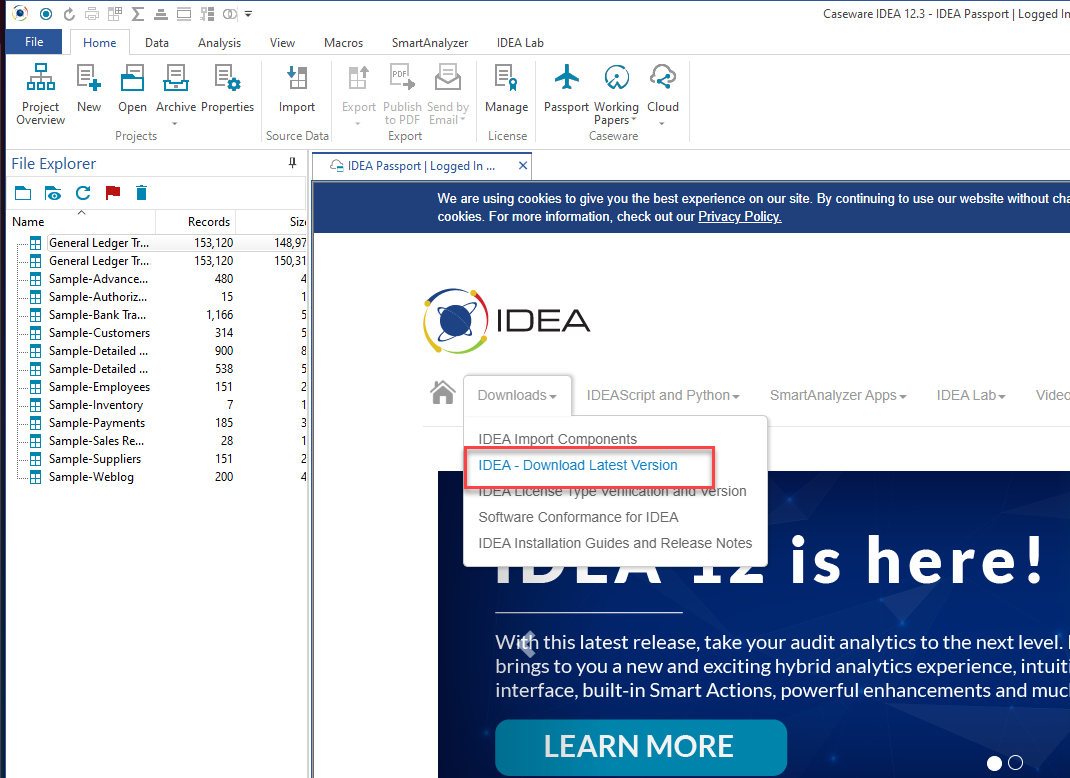The height and width of the screenshot is (778, 1070).
Task: Collapse the Downloads web menu
Action: [517, 395]
